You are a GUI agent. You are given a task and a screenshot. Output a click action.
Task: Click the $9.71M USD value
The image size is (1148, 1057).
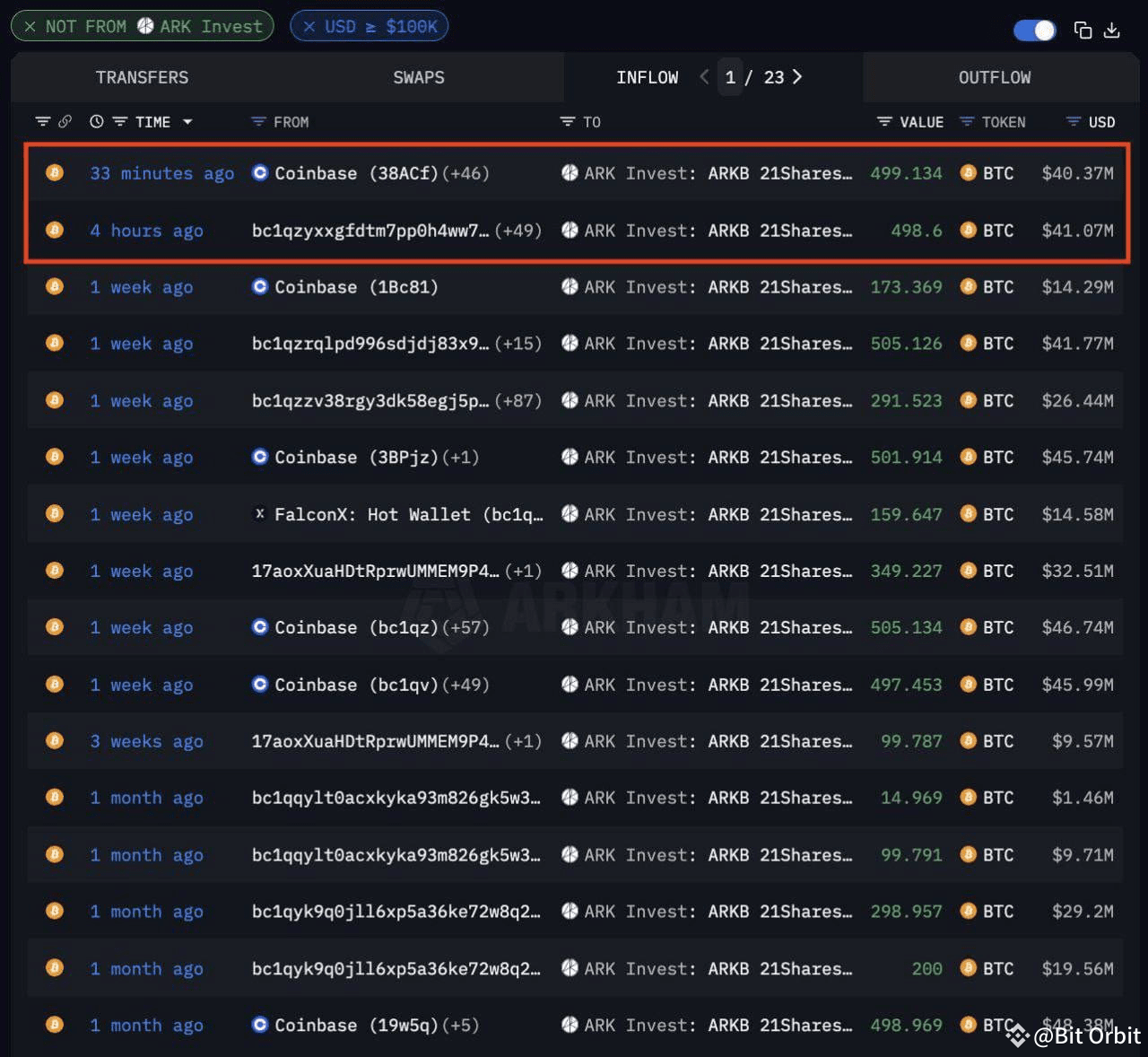[x=1083, y=855]
